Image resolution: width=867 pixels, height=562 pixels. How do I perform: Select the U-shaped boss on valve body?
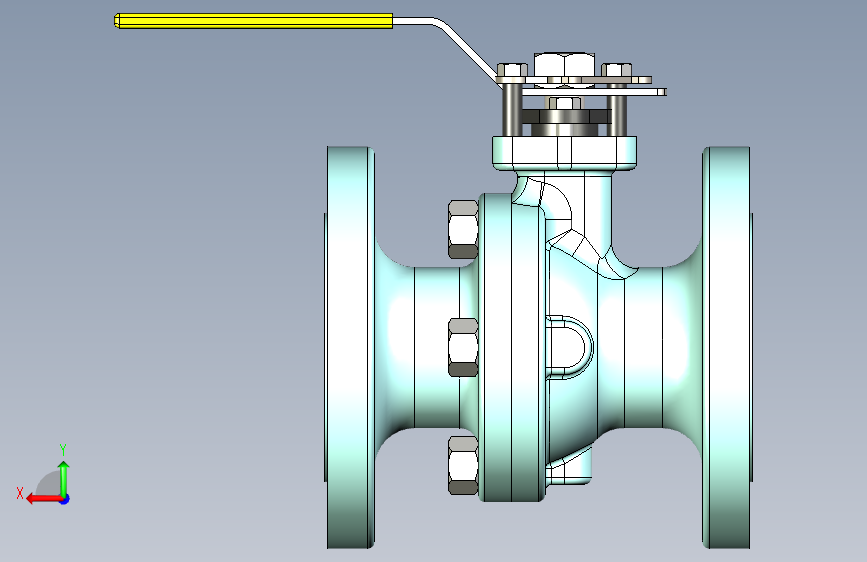tap(570, 347)
